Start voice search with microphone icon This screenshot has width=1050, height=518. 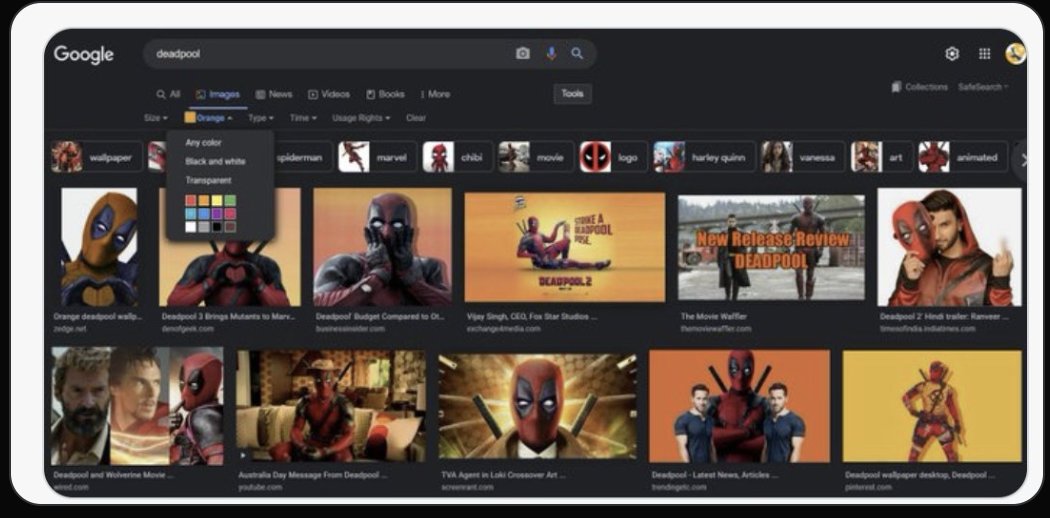(551, 54)
